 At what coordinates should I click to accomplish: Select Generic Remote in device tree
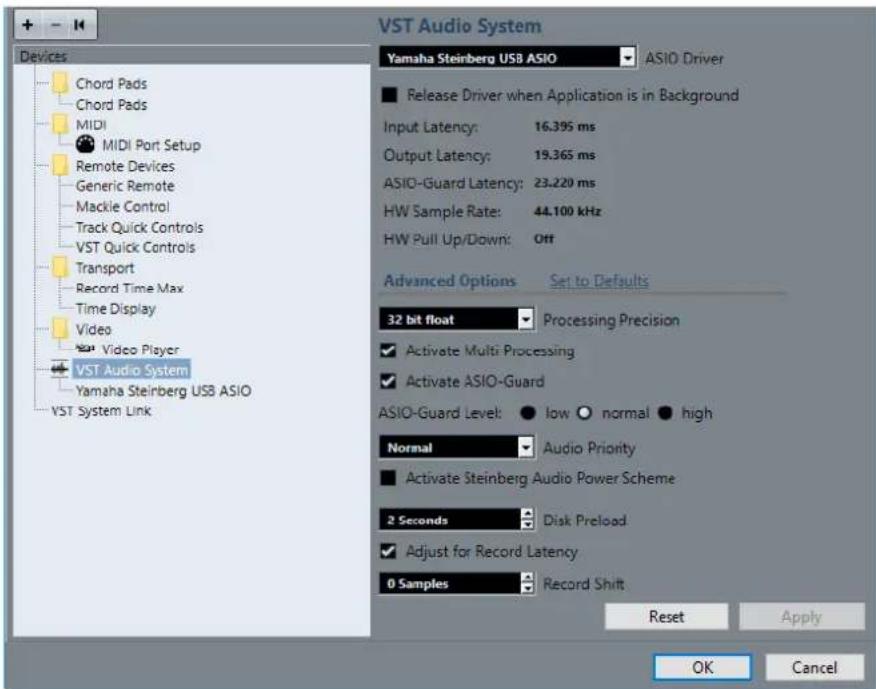click(125, 186)
